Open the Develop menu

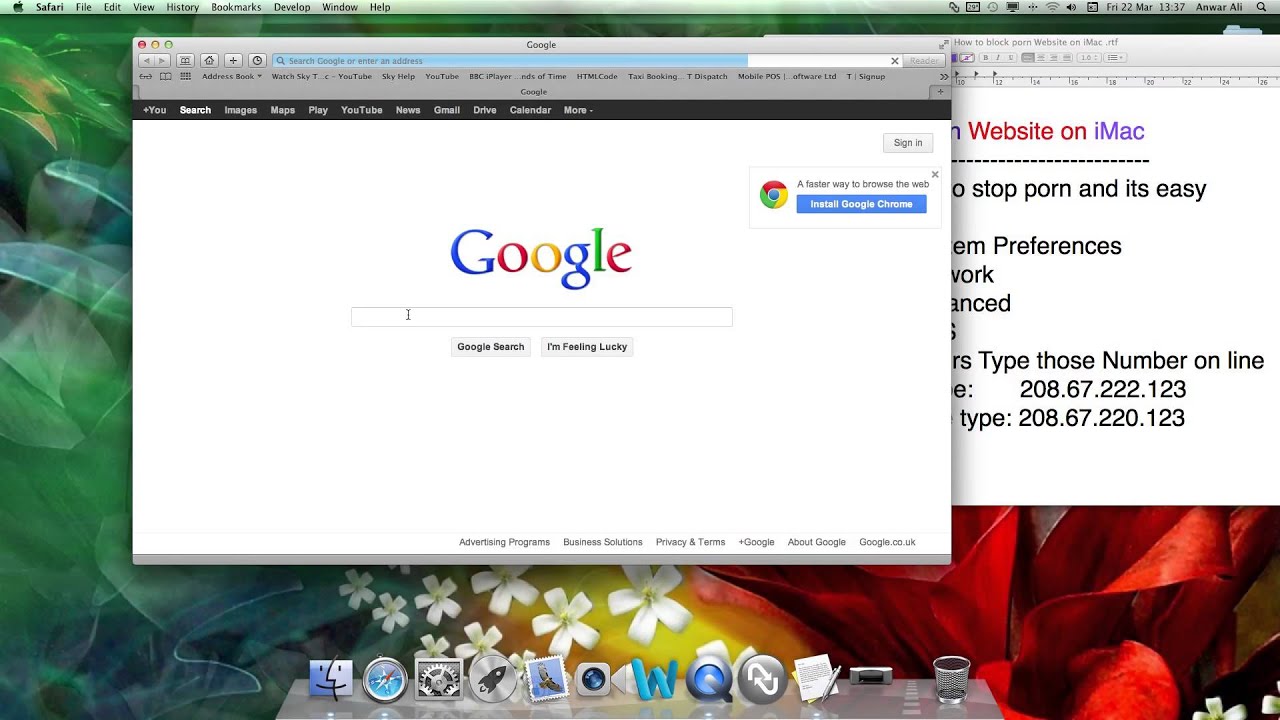[292, 7]
